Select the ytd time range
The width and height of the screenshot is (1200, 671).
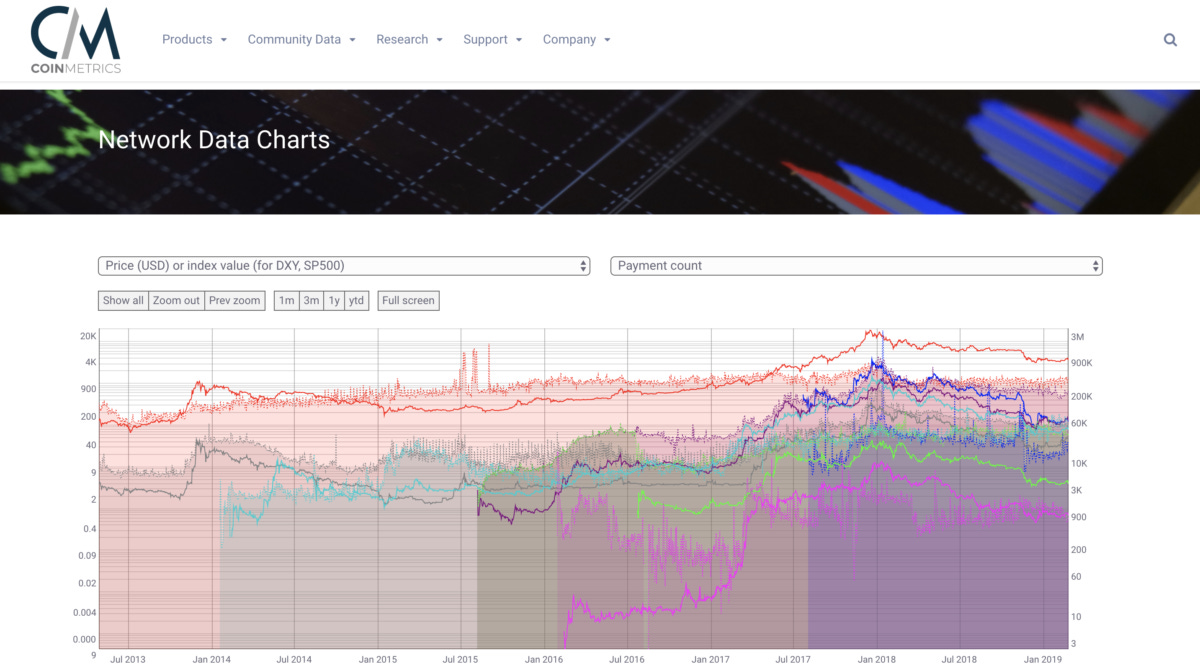[356, 301]
